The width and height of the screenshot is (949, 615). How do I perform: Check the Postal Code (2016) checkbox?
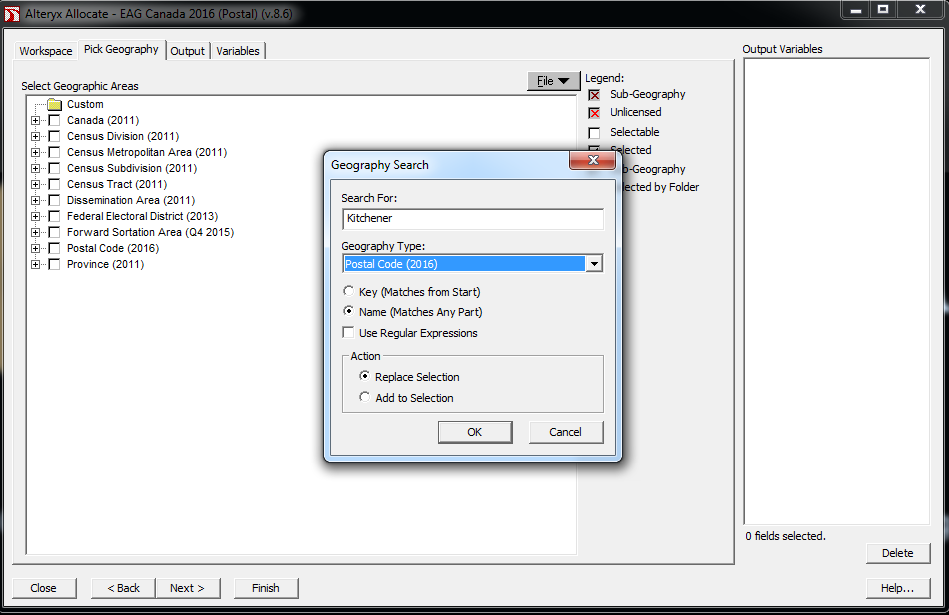(54, 248)
